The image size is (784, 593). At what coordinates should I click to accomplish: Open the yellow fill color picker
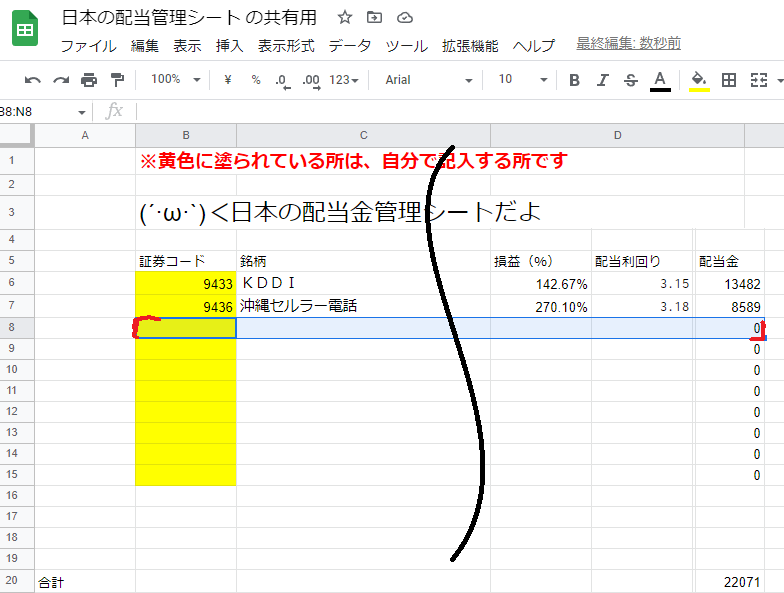pyautogui.click(x=699, y=80)
